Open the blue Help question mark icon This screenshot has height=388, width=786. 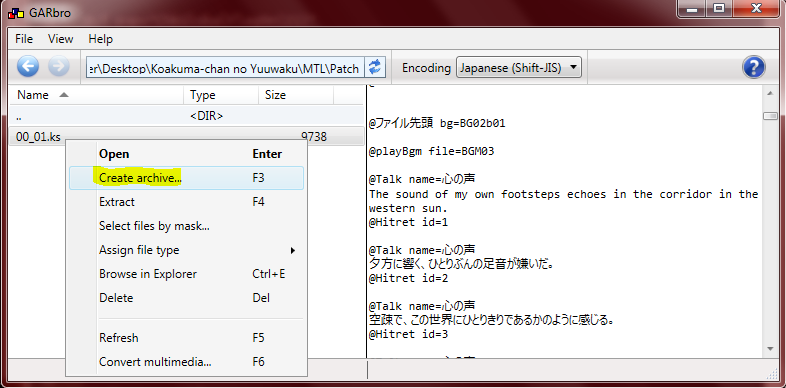point(753,67)
